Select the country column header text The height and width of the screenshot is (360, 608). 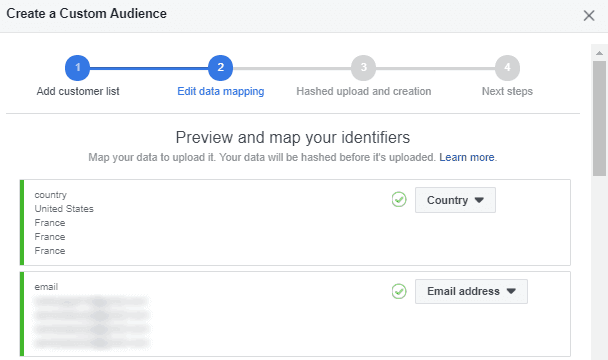tap(50, 195)
